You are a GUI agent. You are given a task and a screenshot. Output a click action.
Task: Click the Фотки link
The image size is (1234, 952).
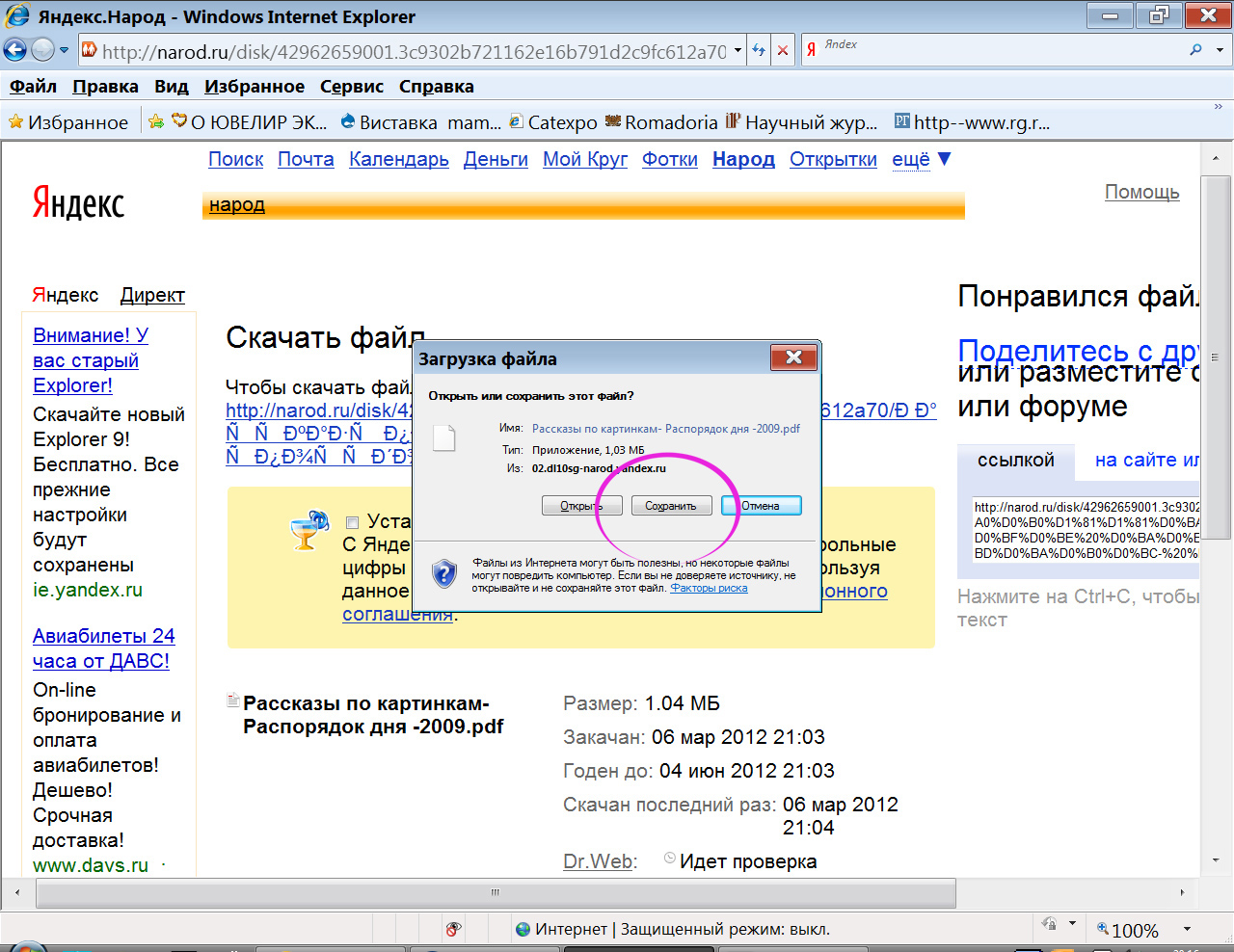[x=670, y=159]
